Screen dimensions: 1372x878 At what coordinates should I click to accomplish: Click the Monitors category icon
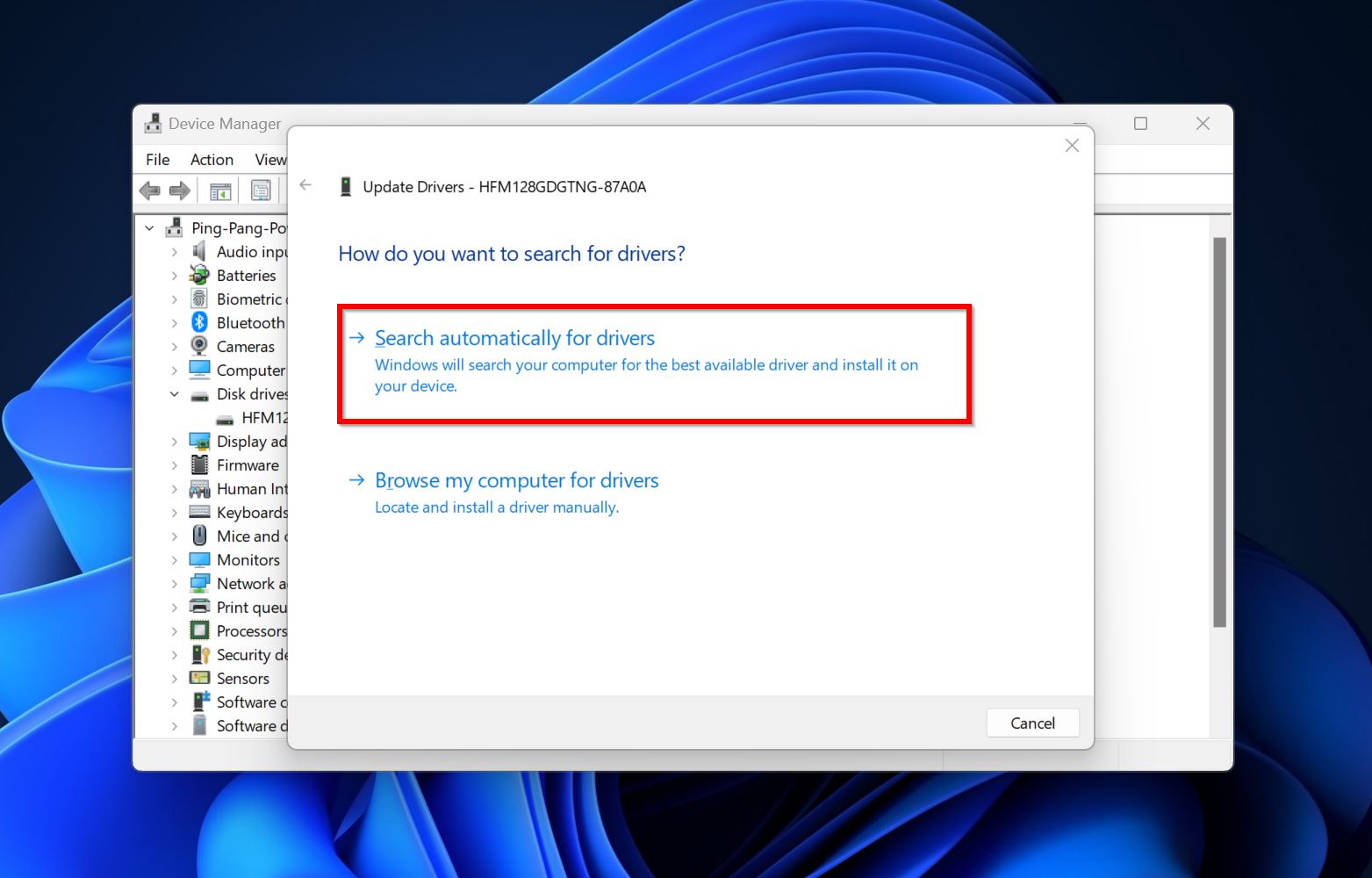tap(200, 559)
